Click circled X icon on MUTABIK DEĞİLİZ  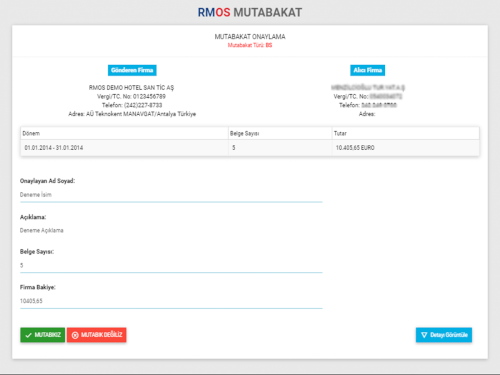click(75, 335)
